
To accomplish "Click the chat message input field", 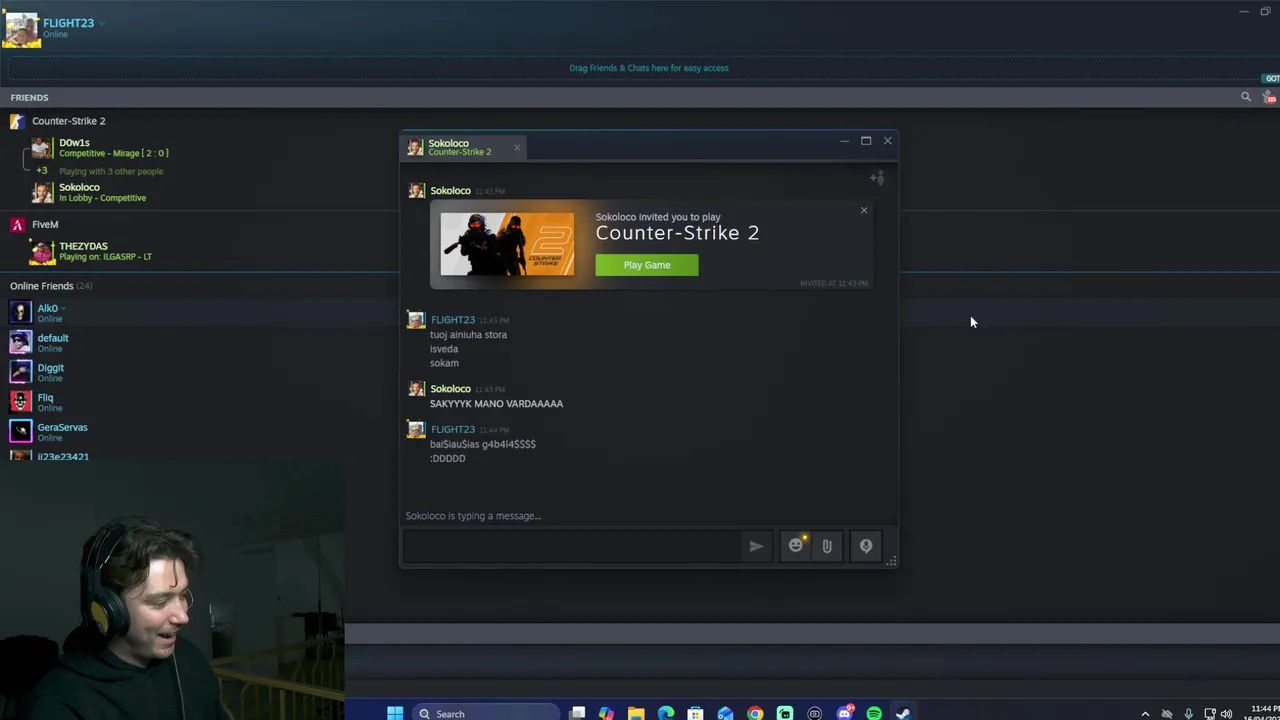I will pyautogui.click(x=572, y=546).
